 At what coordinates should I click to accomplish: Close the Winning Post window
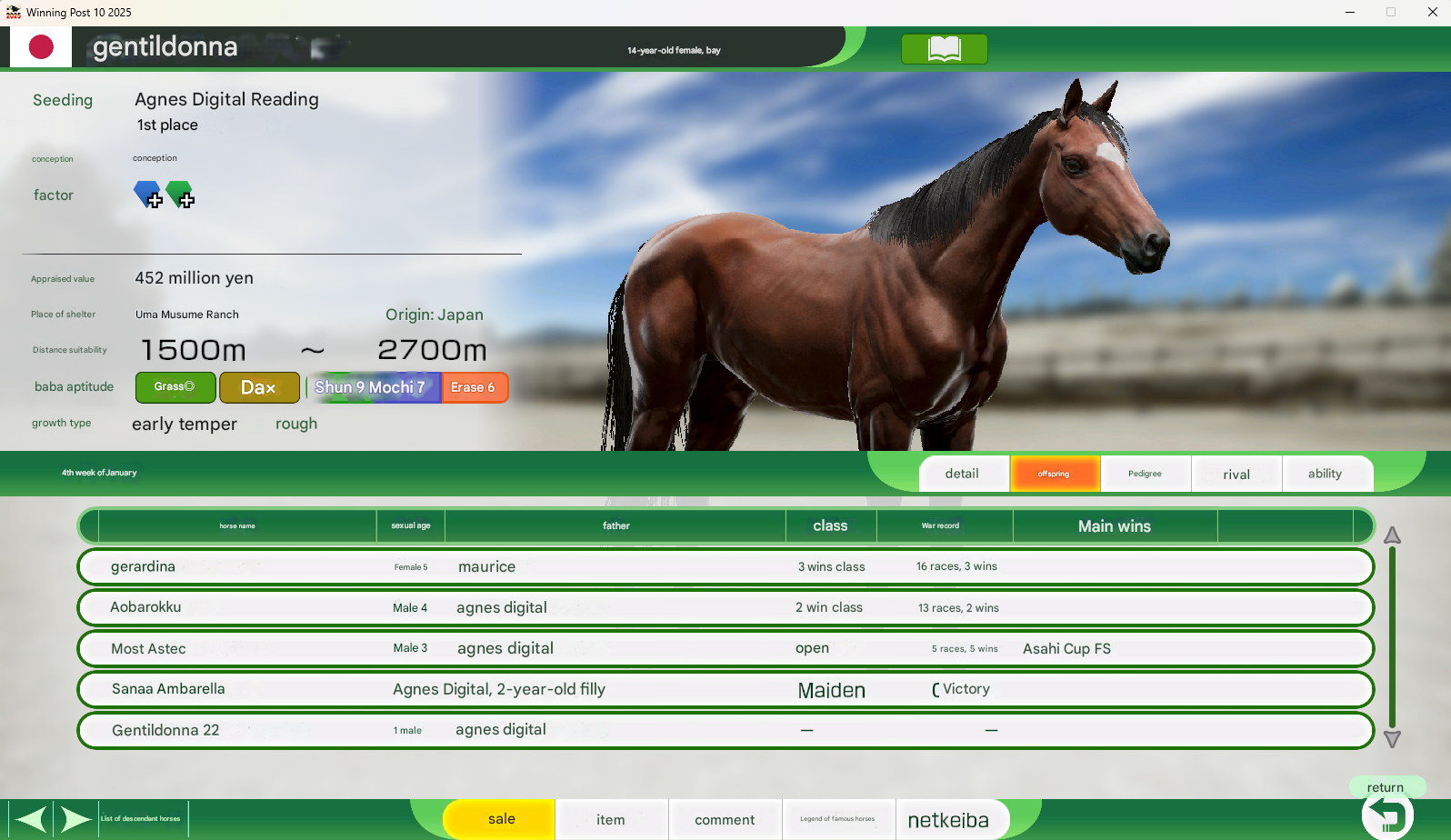(x=1432, y=13)
